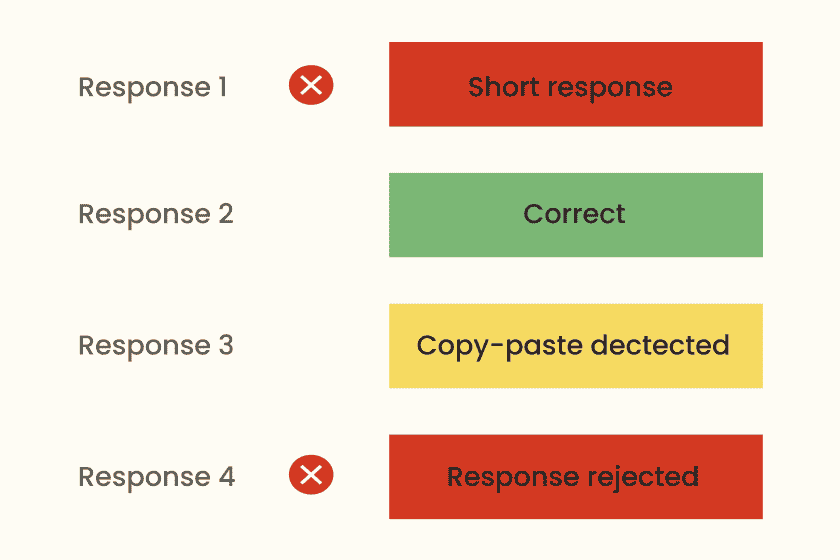
Task: Click the red Short response box
Action: pos(575,85)
